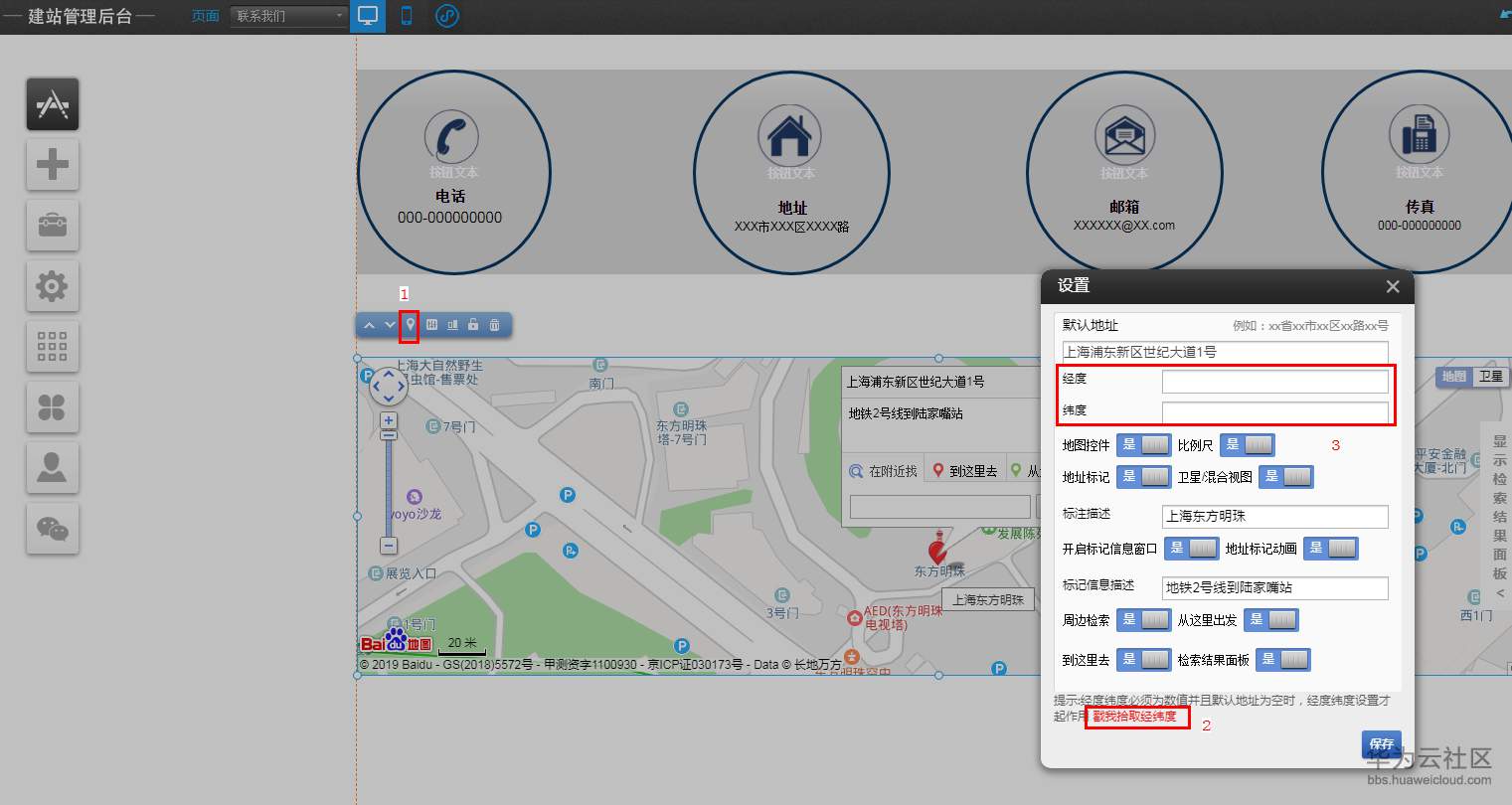
Task: Click the alignment bars toolbar icon
Action: pos(452,325)
